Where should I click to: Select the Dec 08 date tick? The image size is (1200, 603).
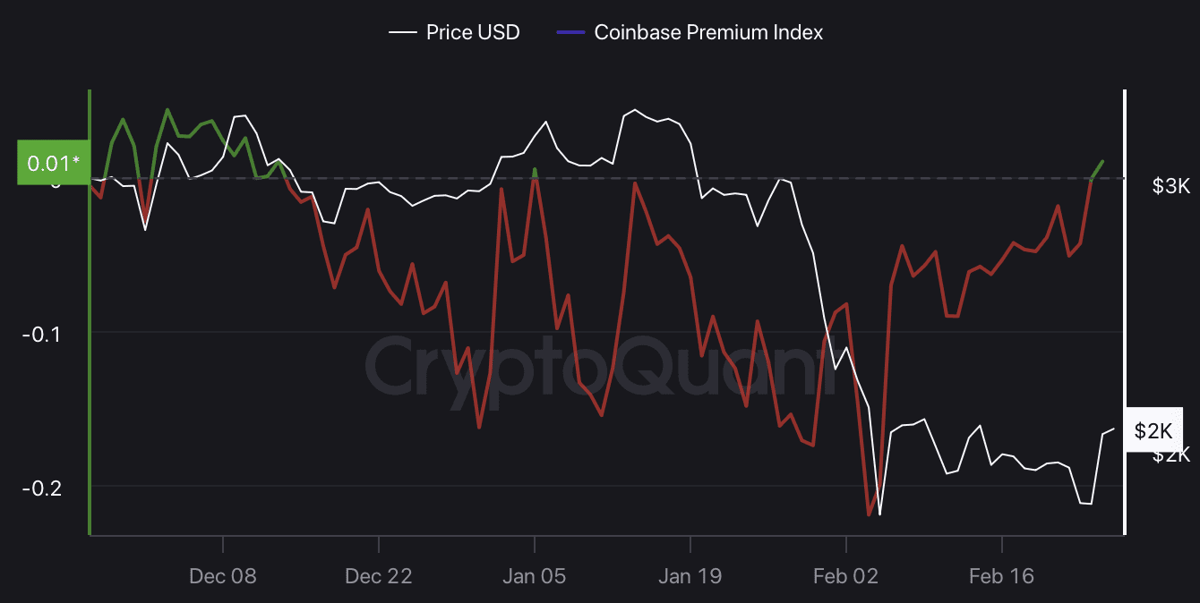(223, 576)
